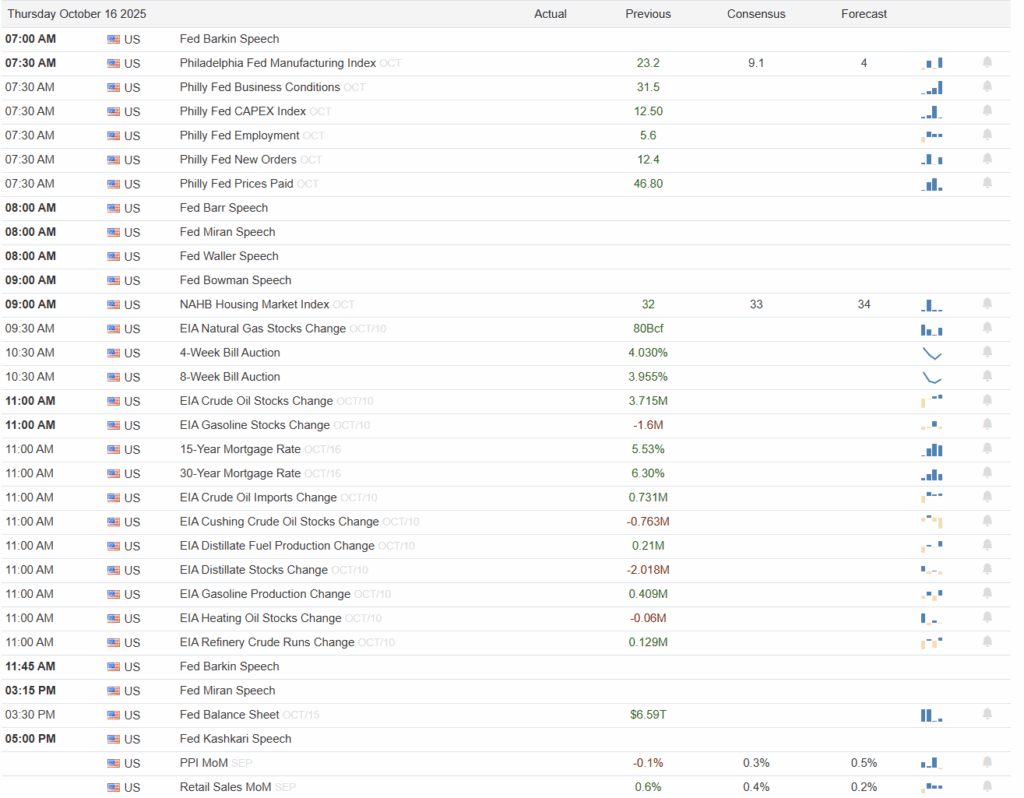The width and height of the screenshot is (1024, 798).
Task: Open the EIA Natural Gas Stocks Change chart icon
Action: click(x=931, y=328)
